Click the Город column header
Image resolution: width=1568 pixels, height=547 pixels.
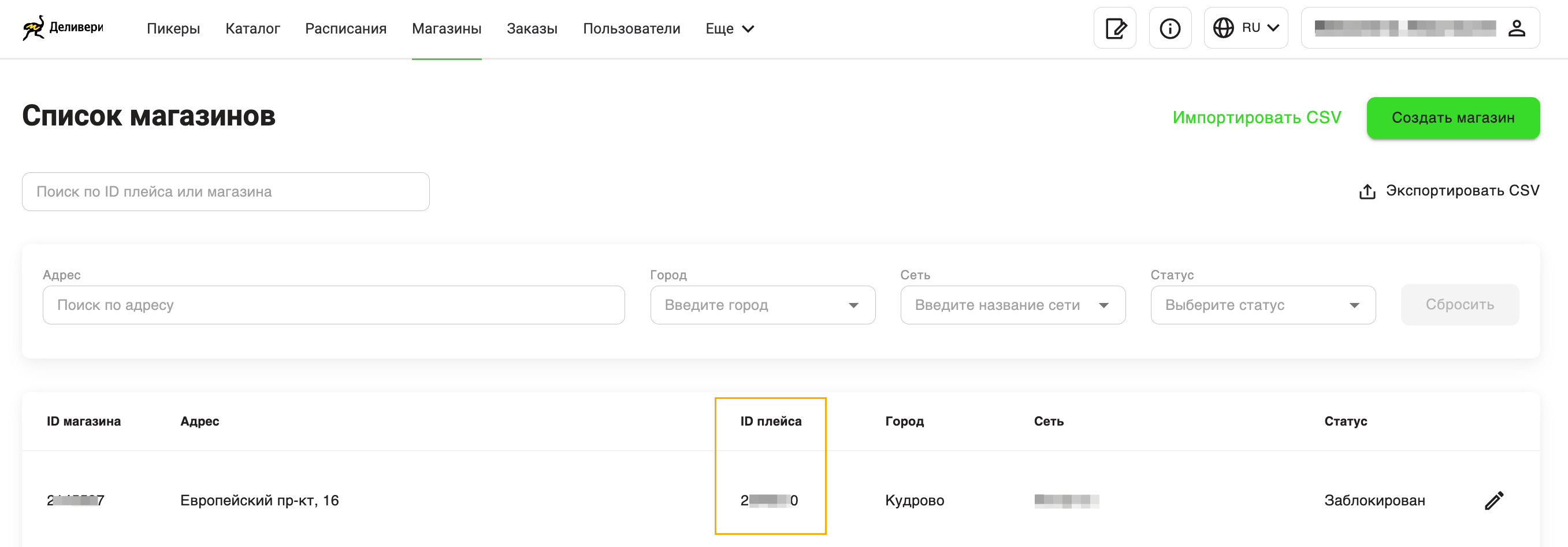[x=904, y=421]
